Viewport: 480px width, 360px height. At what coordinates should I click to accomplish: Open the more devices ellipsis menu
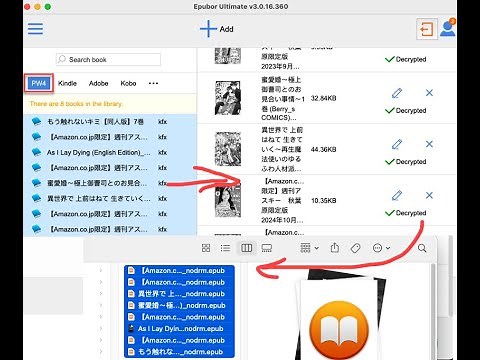tap(153, 83)
